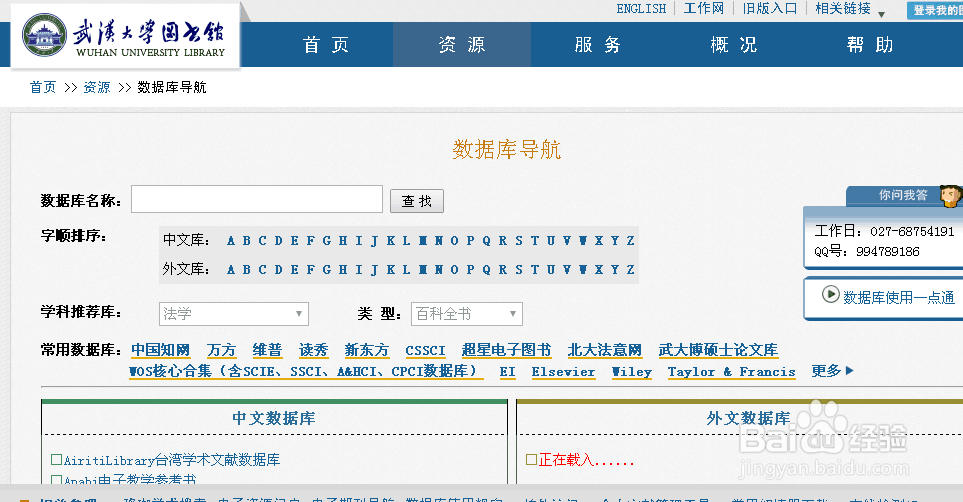Select letter P in the 外文库 row
Viewport: 963px width, 502px height.
click(470, 269)
